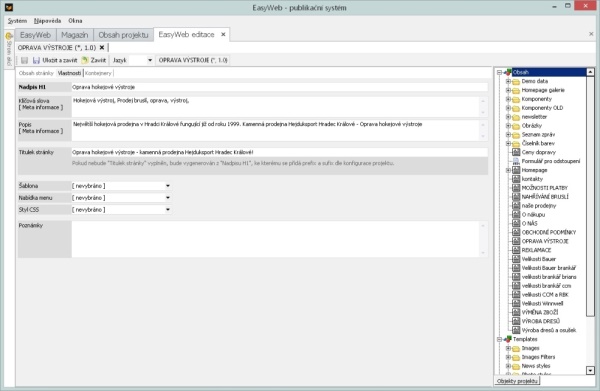The width and height of the screenshot is (600, 391).
Task: Click the MOŽNOSTI PLATBY page icon
Action: pos(516,188)
